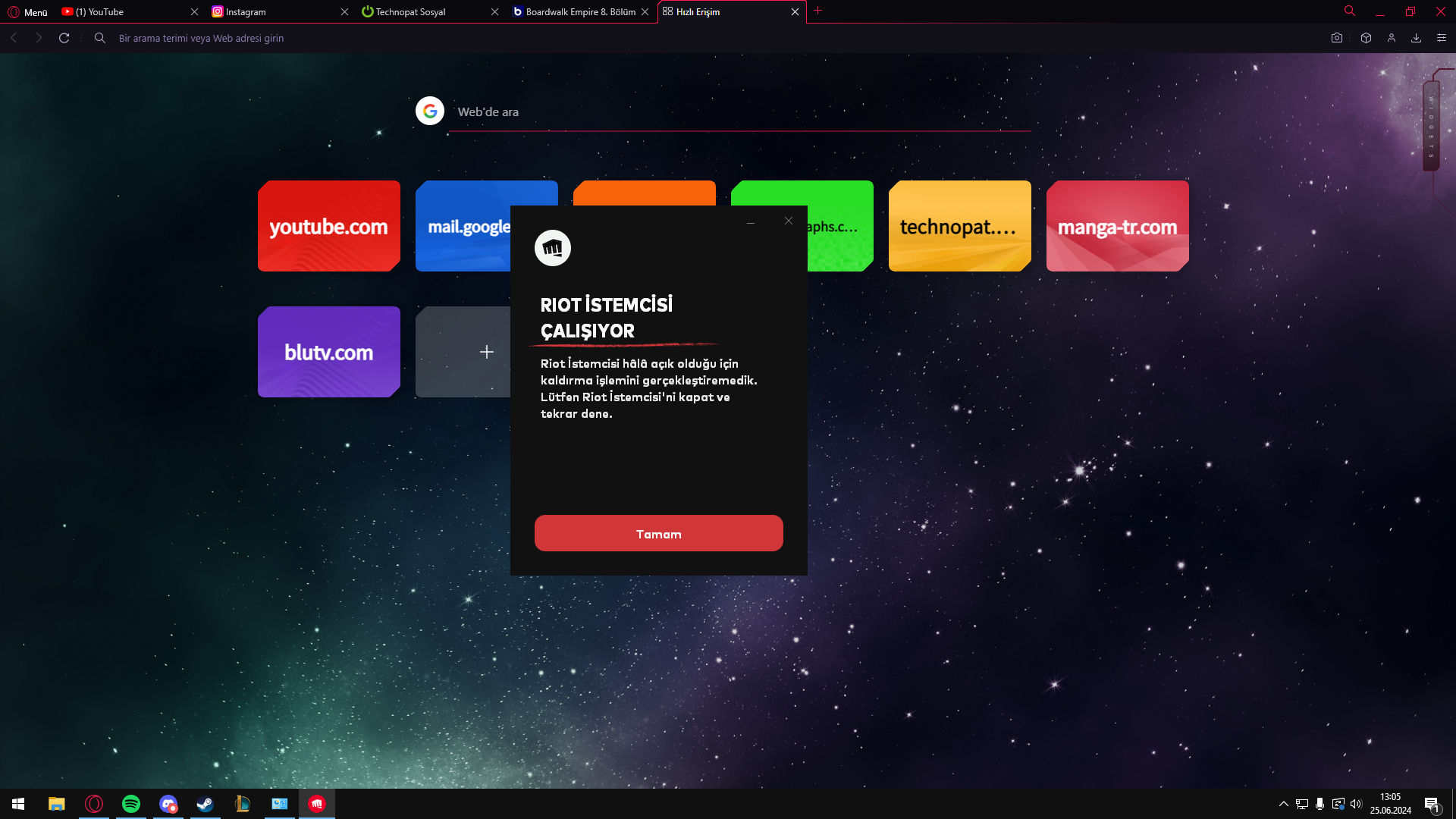Screen dimensions: 1456x819
Task: Open Spotify from the taskbar
Action: point(131,804)
